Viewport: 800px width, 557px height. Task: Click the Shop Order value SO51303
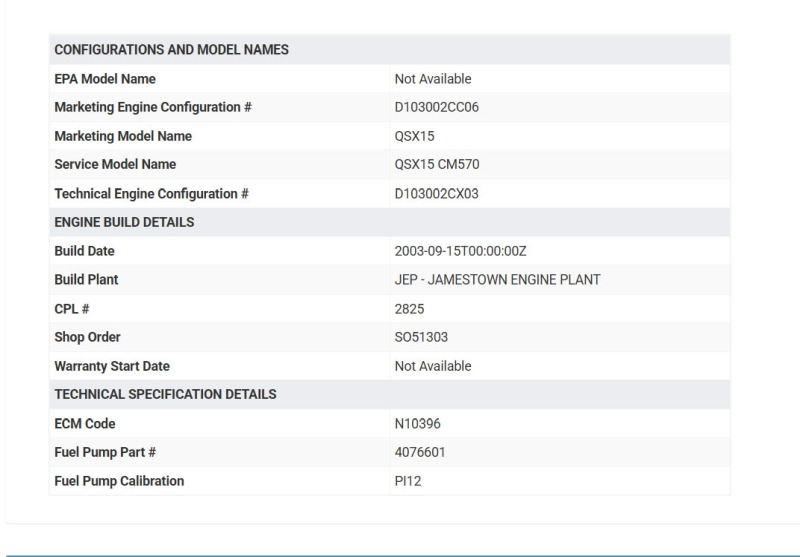click(421, 337)
